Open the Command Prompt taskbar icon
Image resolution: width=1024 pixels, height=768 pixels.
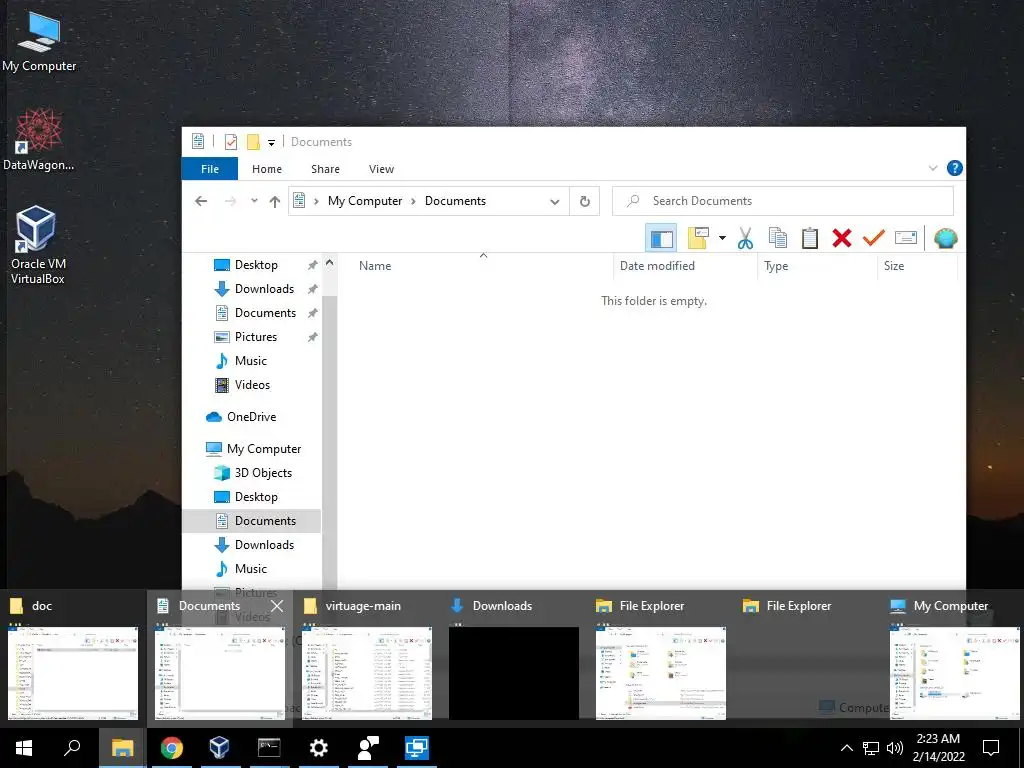(268, 748)
